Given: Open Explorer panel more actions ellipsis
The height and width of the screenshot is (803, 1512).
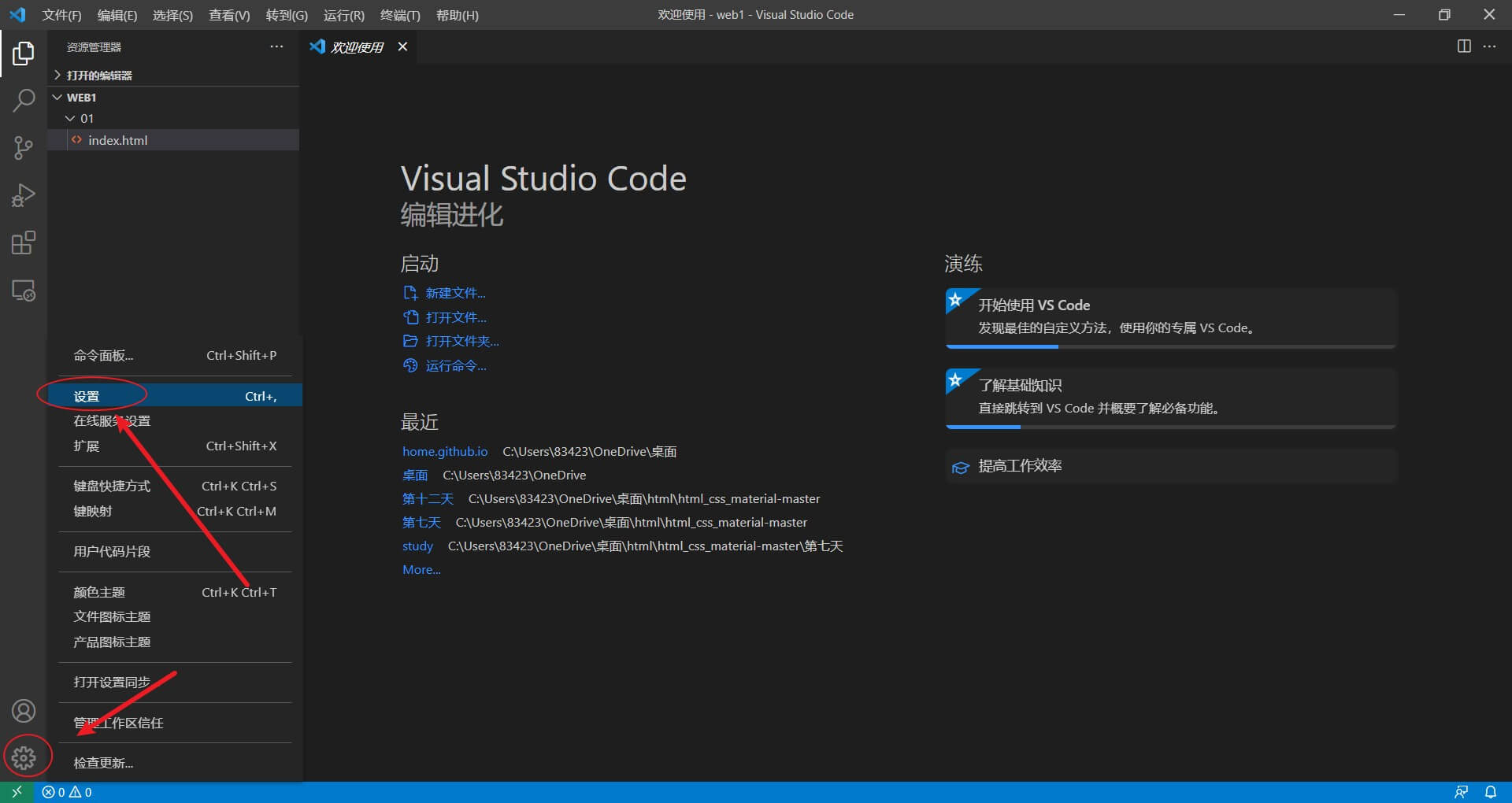Looking at the screenshot, I should pyautogui.click(x=276, y=46).
